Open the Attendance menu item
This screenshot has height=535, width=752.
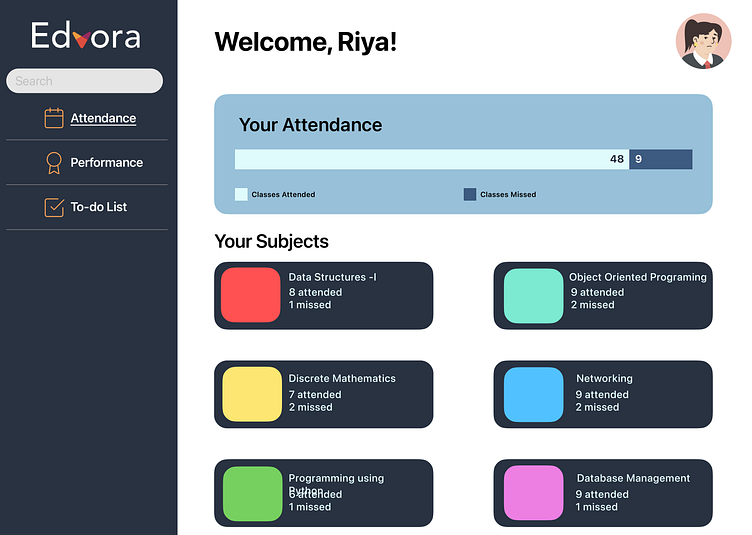click(x=103, y=118)
